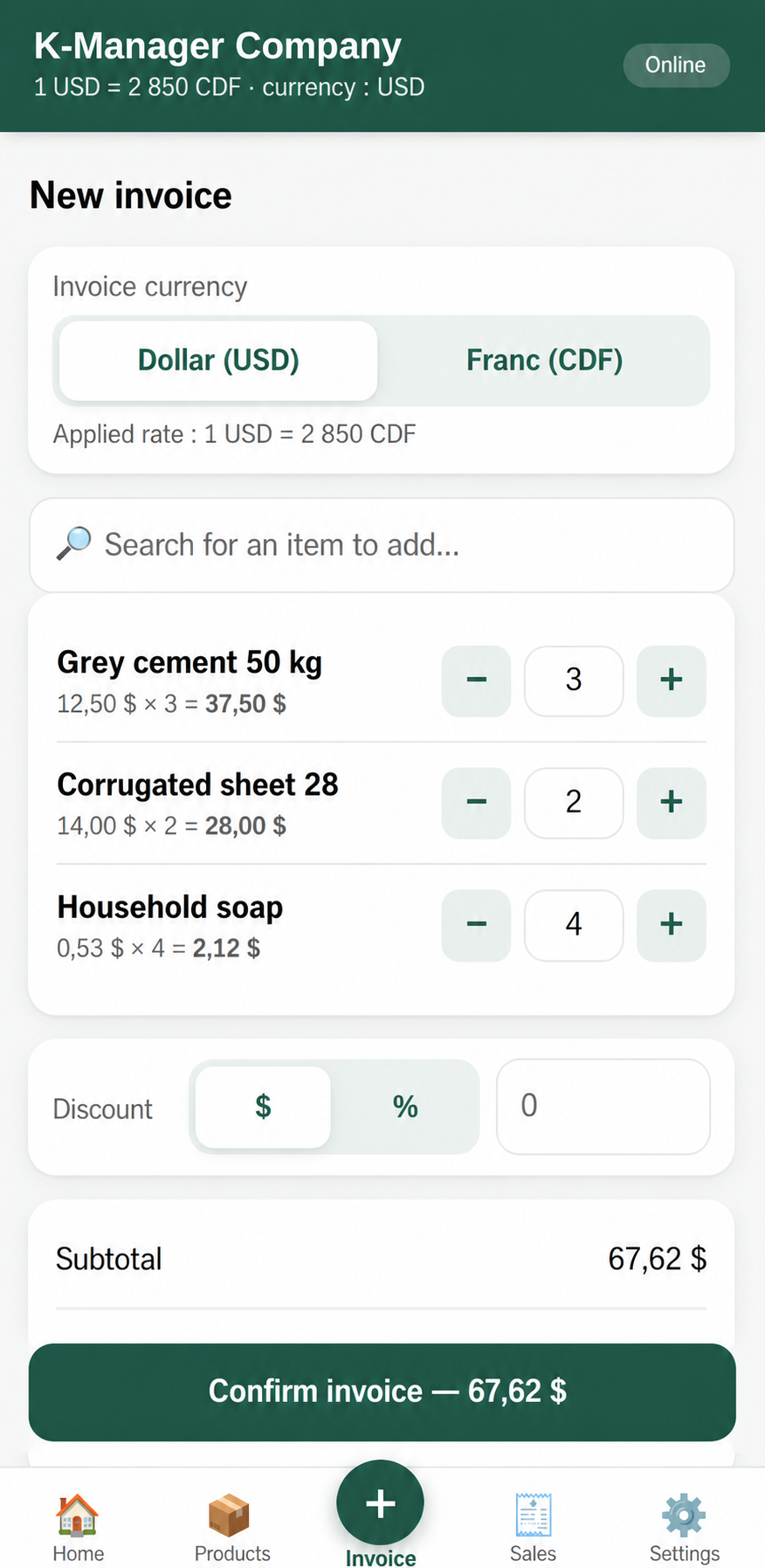The image size is (765, 1568).
Task: Decrease Household soap quantity
Action: click(x=477, y=925)
